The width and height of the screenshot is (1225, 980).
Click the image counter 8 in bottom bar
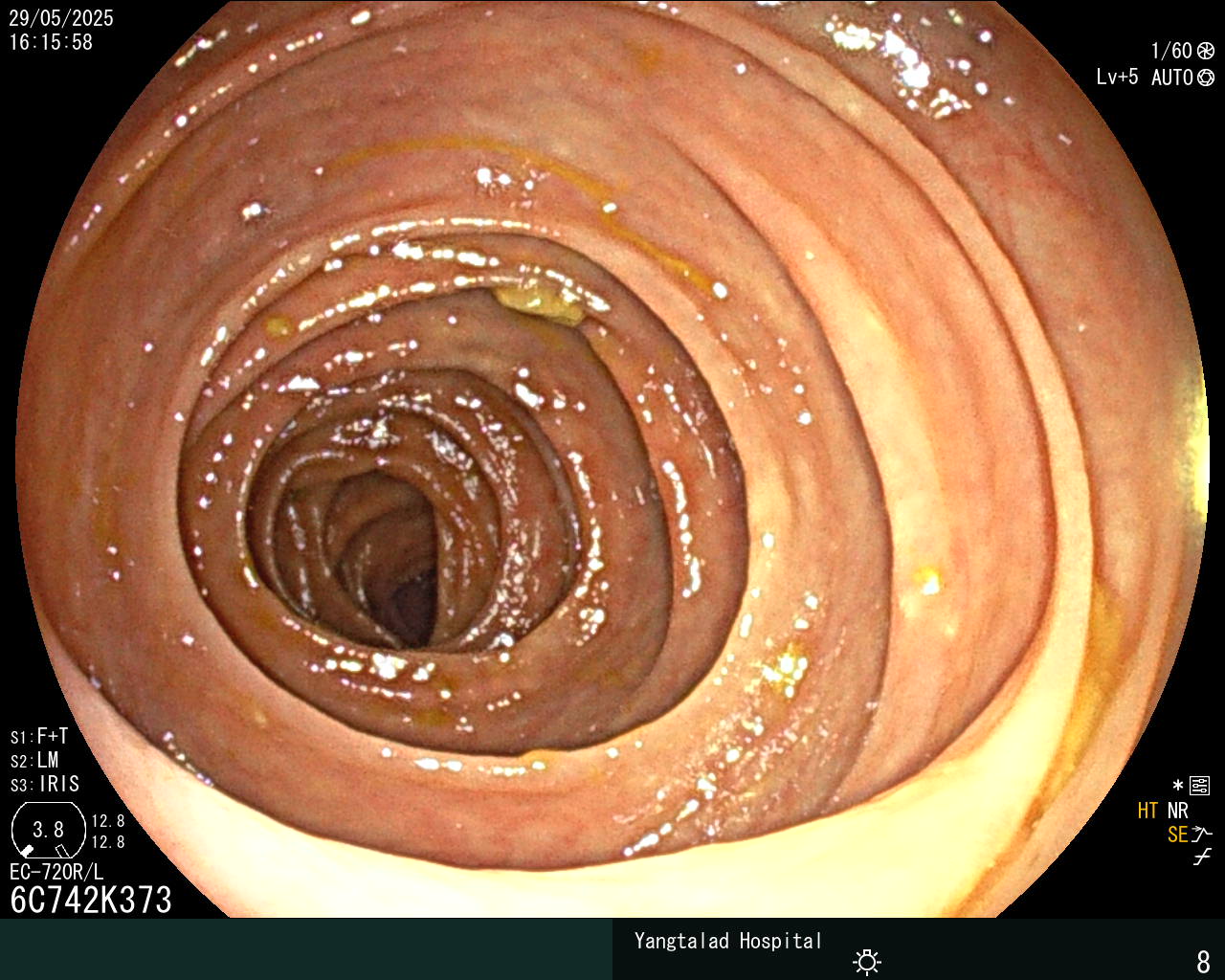[x=1203, y=961]
